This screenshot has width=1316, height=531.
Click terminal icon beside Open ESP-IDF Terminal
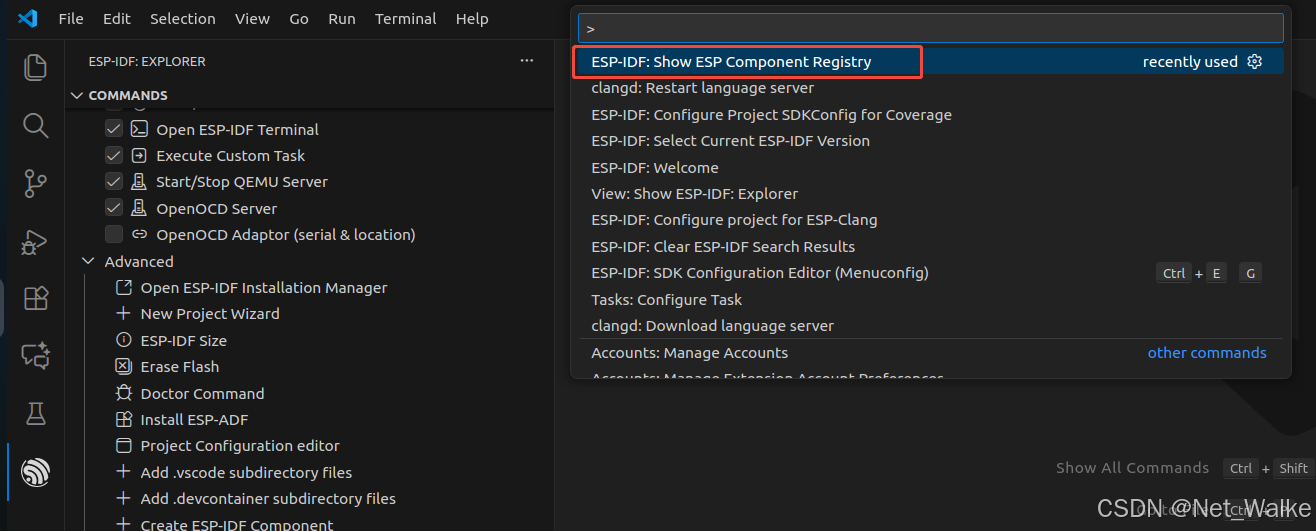(140, 129)
